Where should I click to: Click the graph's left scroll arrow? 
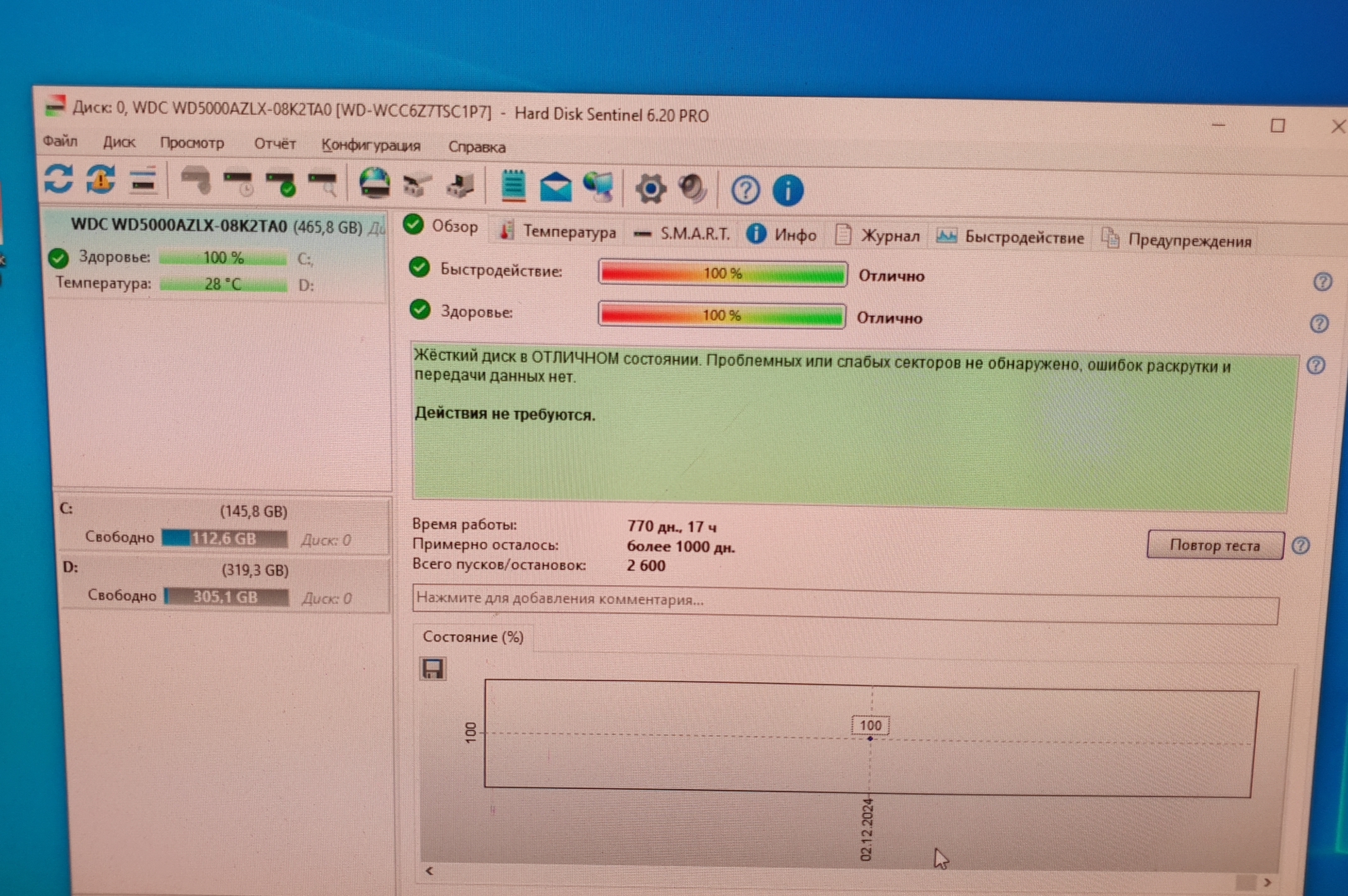coord(429,871)
